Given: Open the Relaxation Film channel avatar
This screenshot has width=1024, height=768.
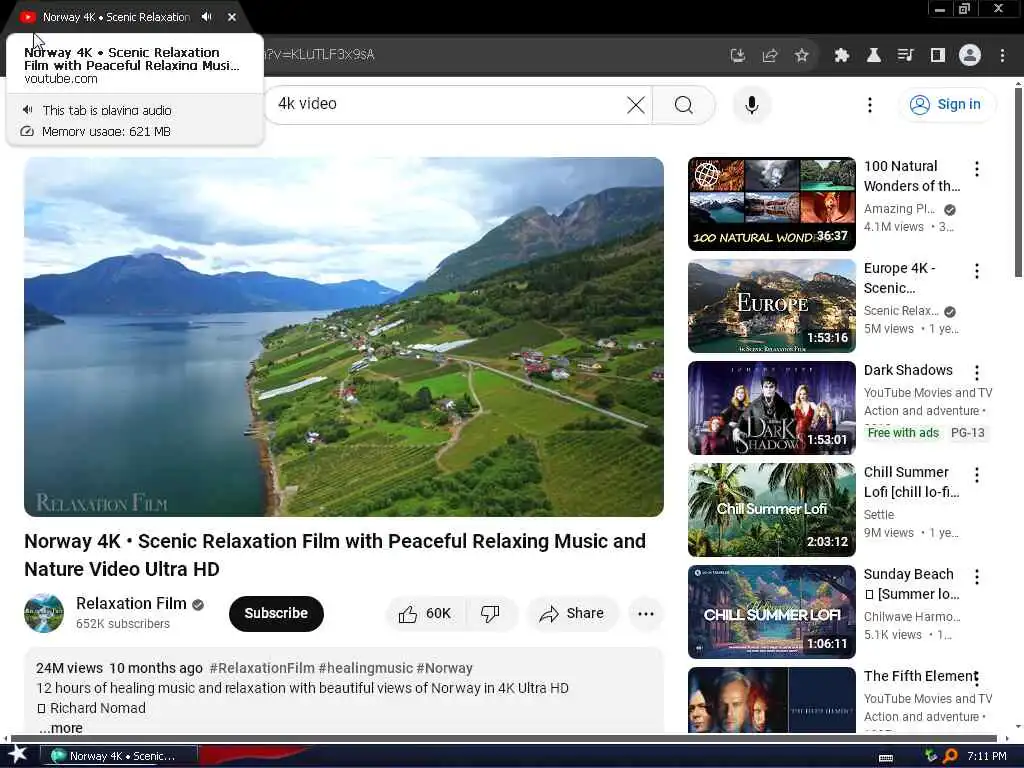Looking at the screenshot, I should [44, 613].
